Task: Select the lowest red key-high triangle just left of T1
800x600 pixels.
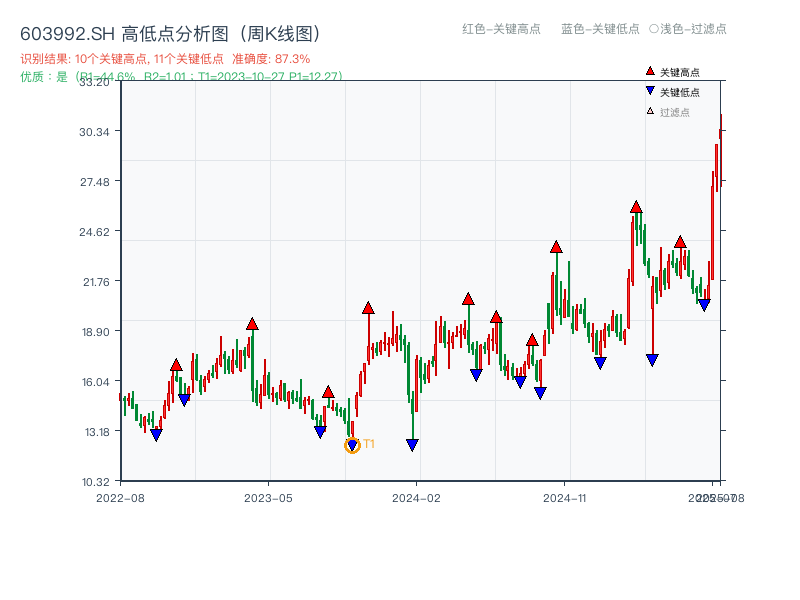Action: (x=328, y=392)
